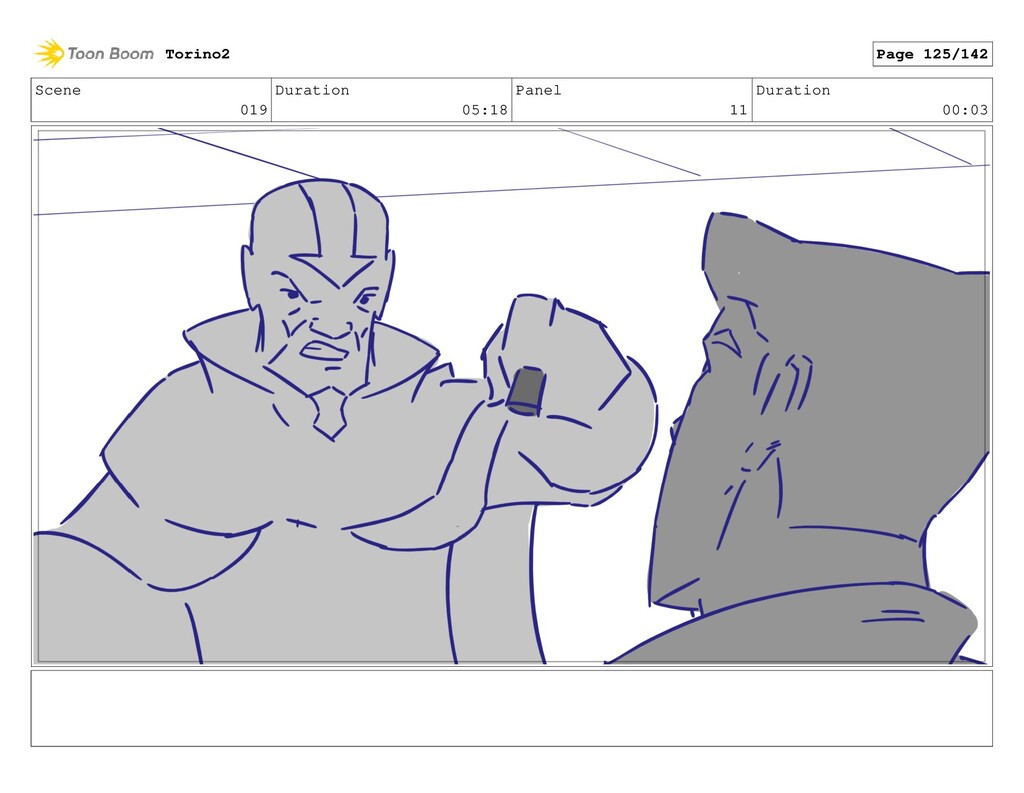The image size is (1024, 793).
Task: Click panel number 11
Action: pos(738,110)
